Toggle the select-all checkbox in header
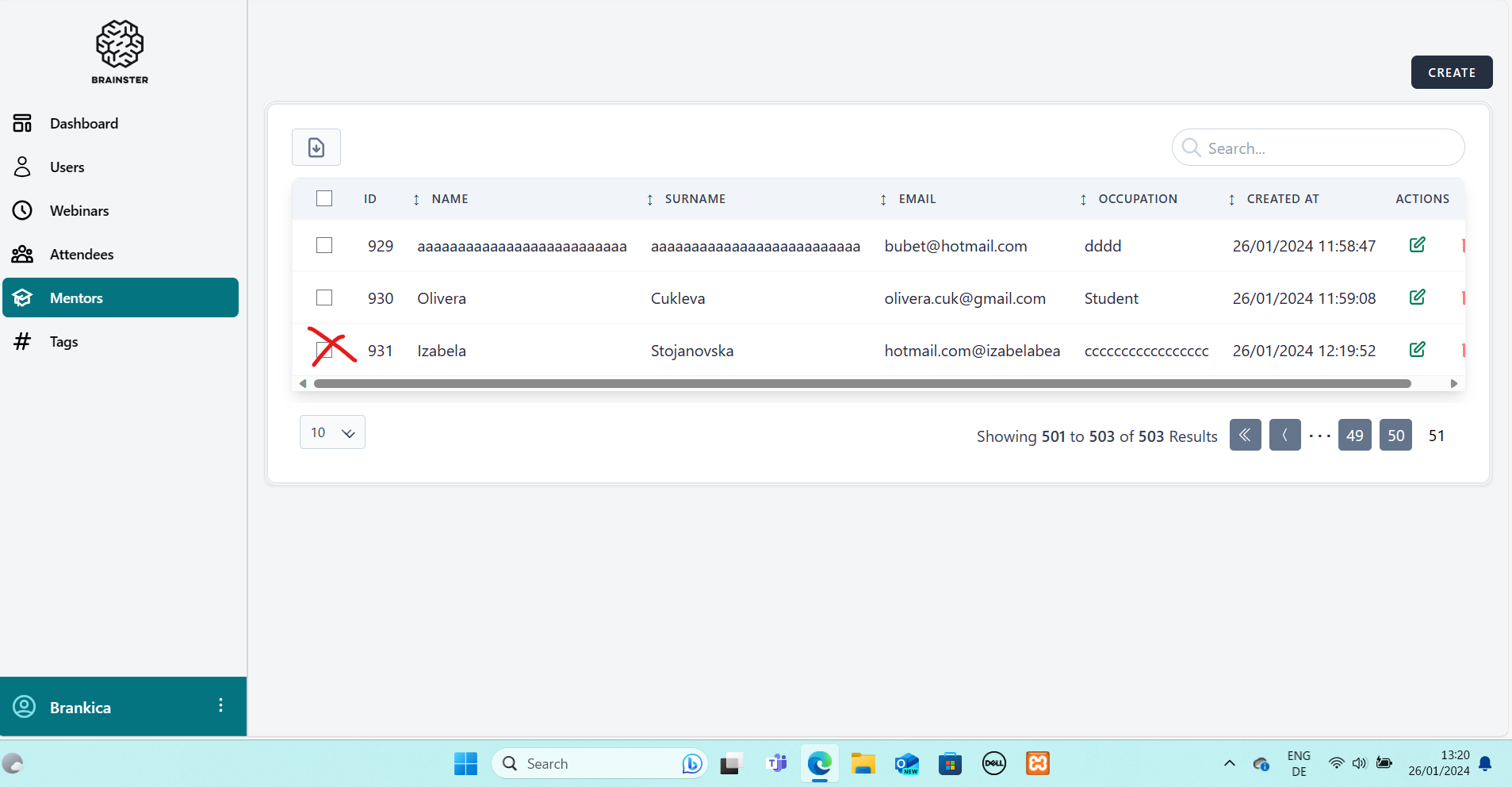The height and width of the screenshot is (787, 1512). pyautogui.click(x=324, y=198)
